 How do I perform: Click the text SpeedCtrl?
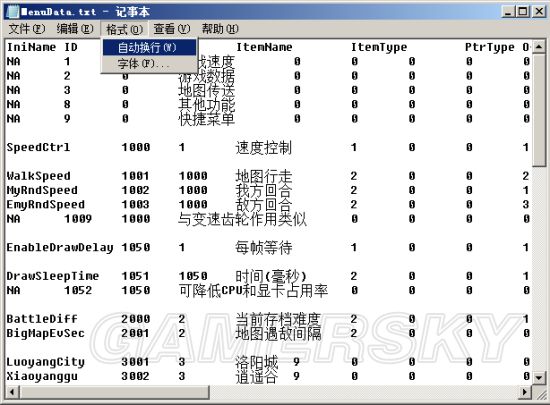38,147
